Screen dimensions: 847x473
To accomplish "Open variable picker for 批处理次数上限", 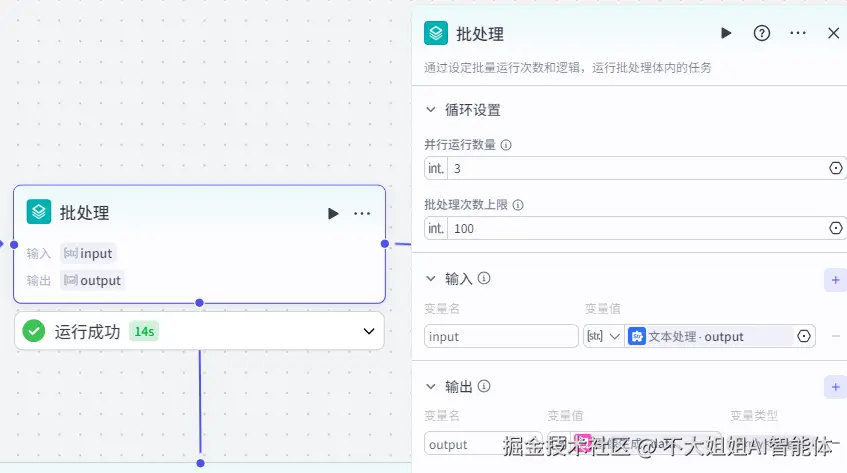I will (x=835, y=228).
